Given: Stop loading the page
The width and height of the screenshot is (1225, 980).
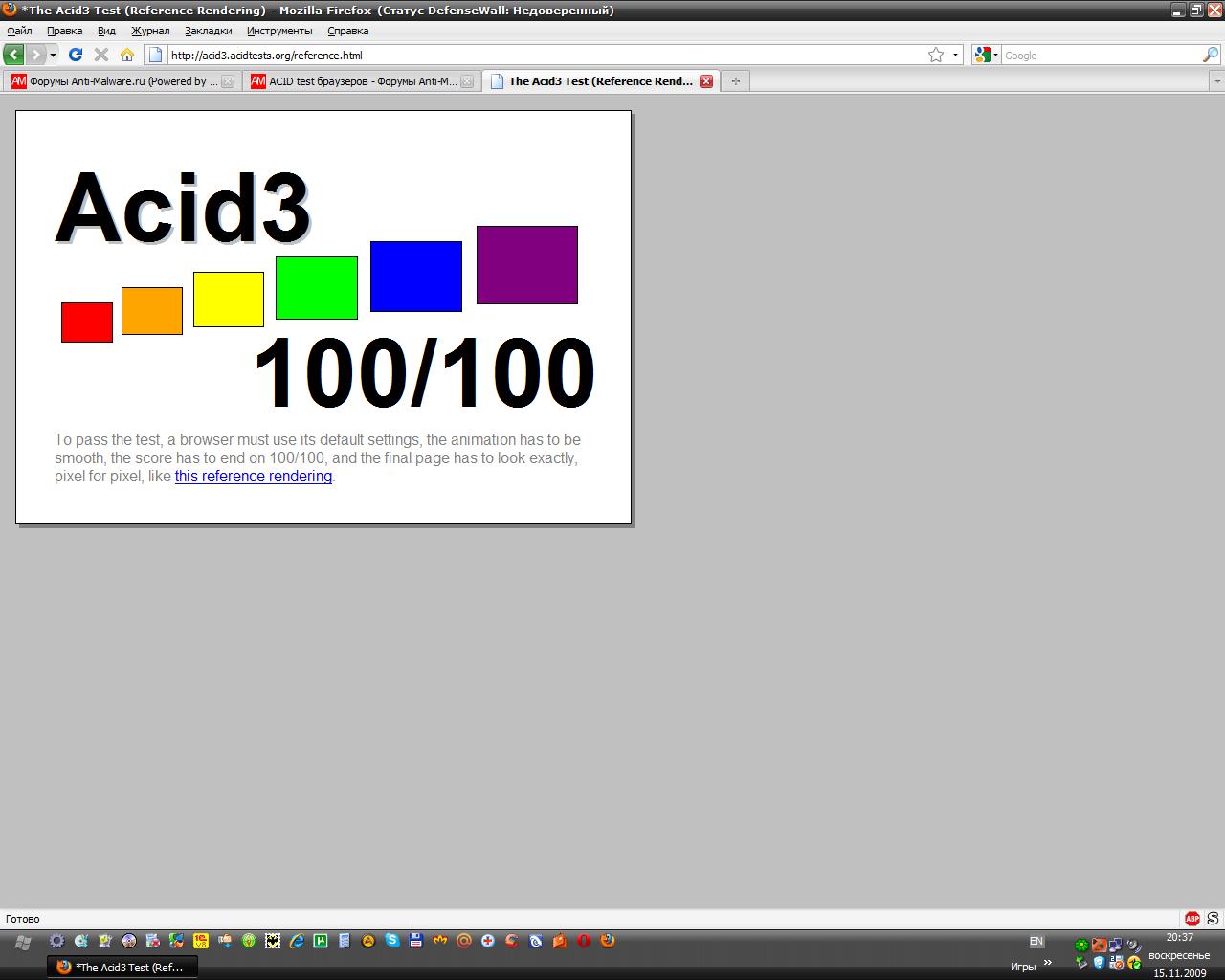Looking at the screenshot, I should 101,55.
